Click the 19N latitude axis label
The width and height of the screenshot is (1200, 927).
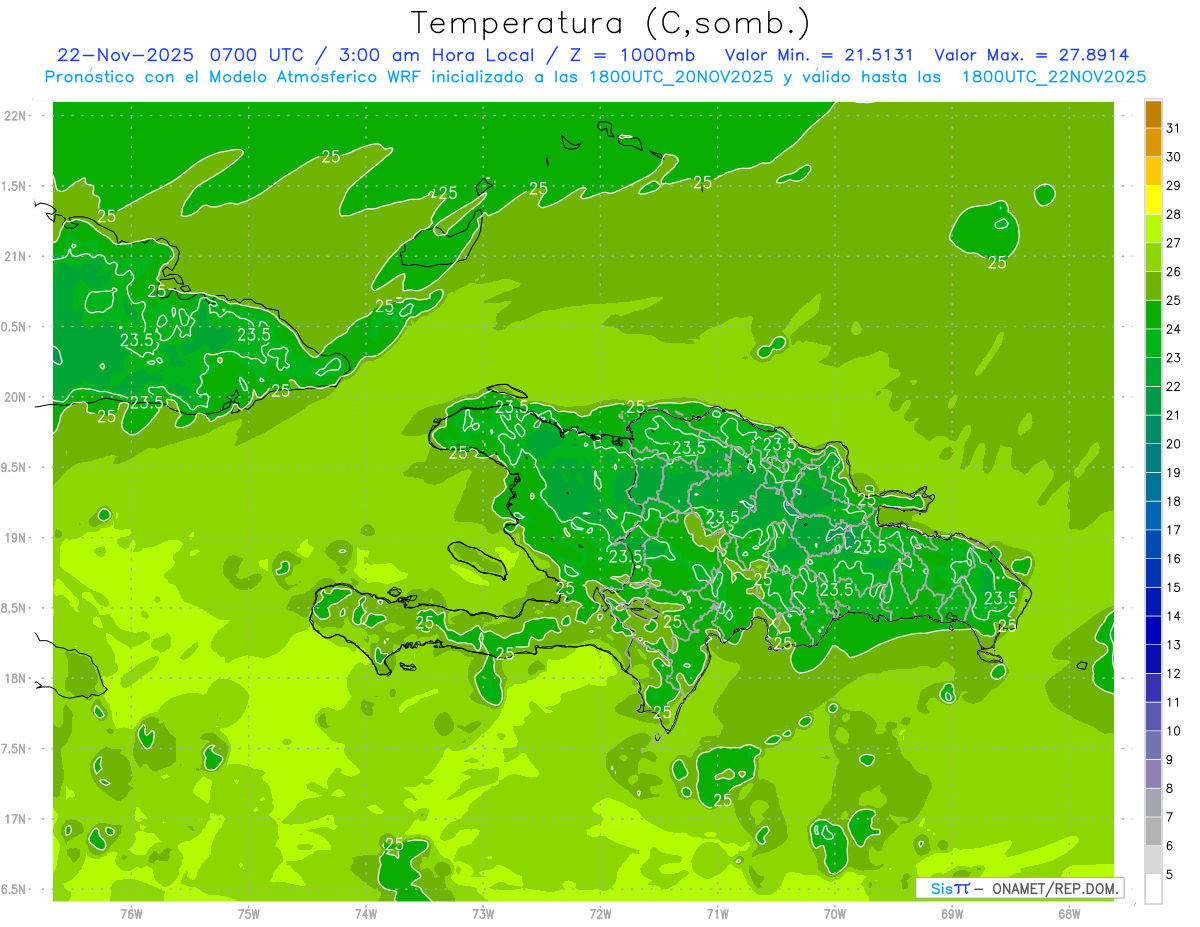tap(16, 537)
